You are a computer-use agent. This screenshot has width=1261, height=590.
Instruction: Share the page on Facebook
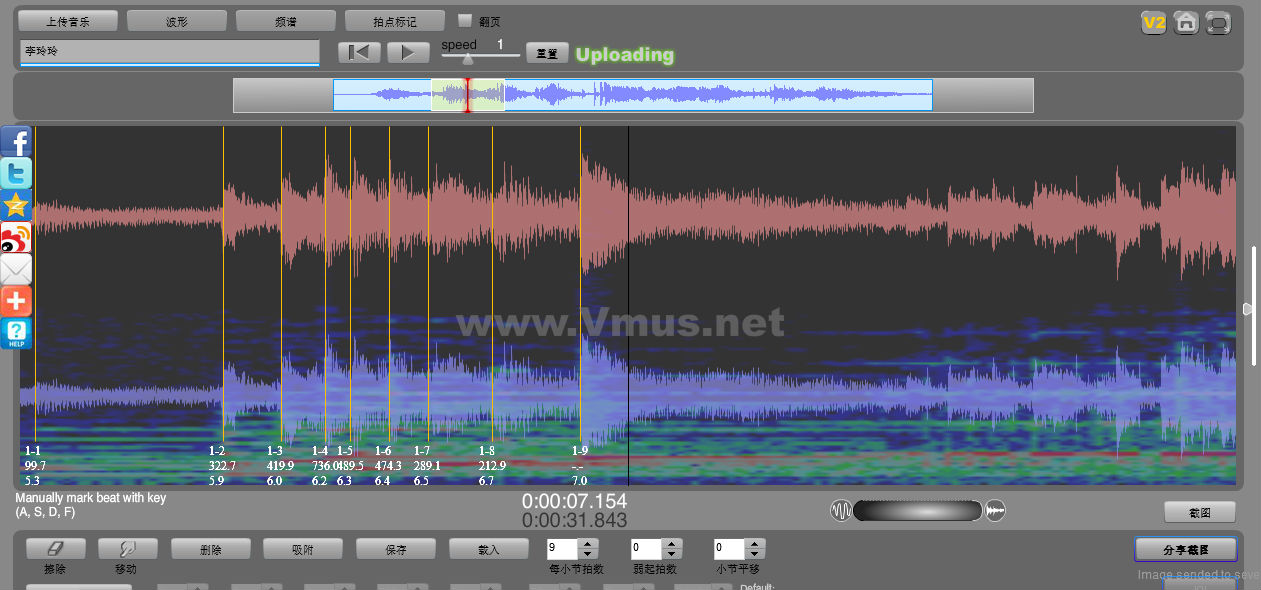click(16, 141)
